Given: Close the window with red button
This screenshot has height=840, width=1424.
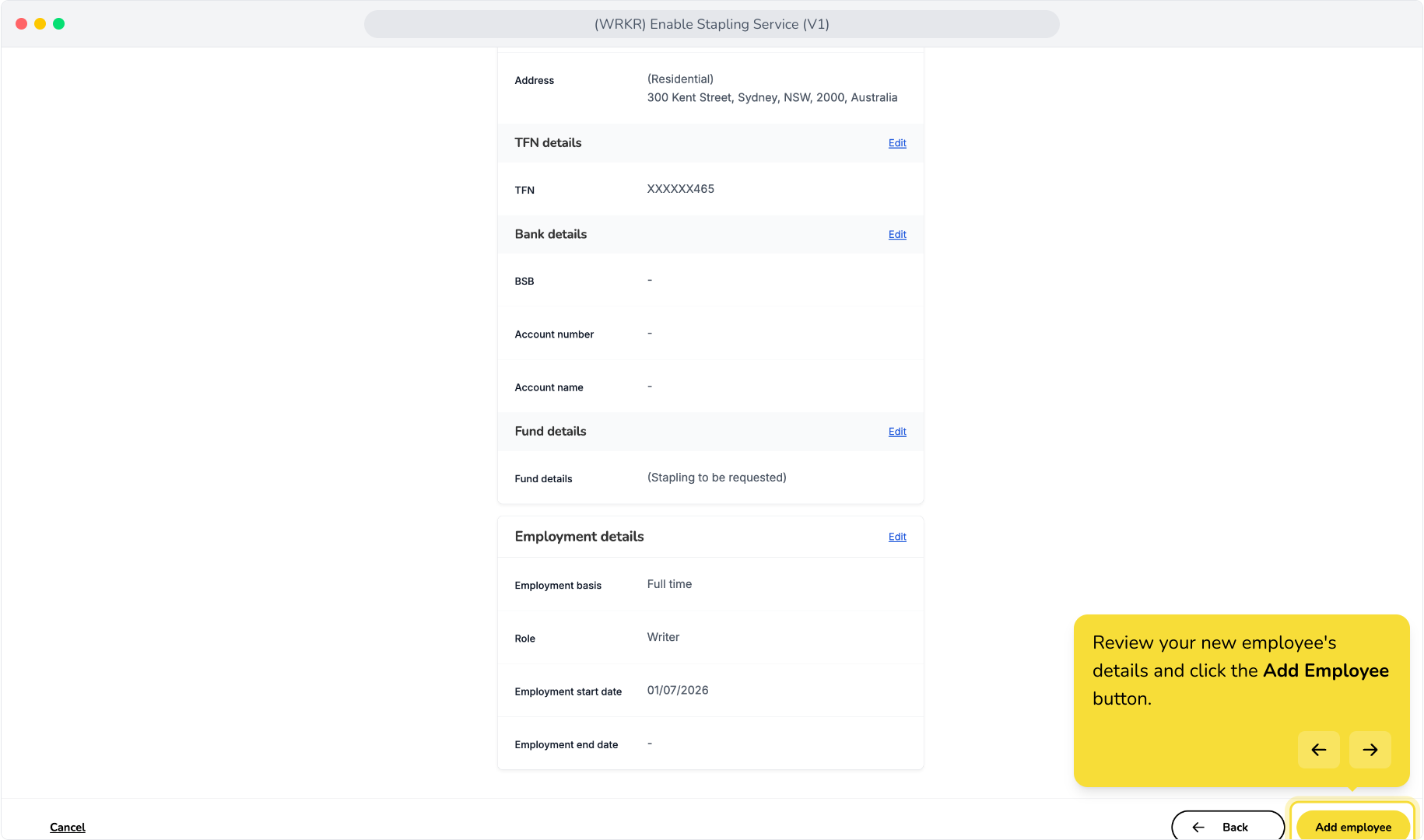Looking at the screenshot, I should pyautogui.click(x=21, y=23).
